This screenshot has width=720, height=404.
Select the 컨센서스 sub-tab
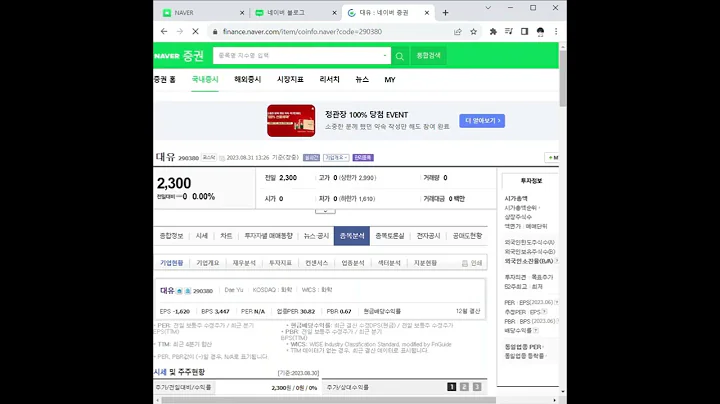coord(316,263)
